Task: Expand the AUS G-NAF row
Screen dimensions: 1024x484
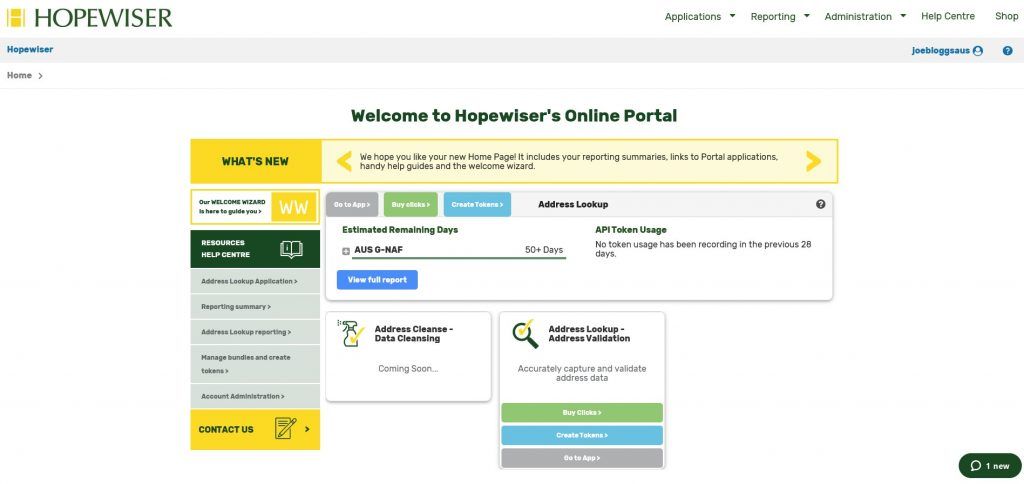Action: [346, 251]
